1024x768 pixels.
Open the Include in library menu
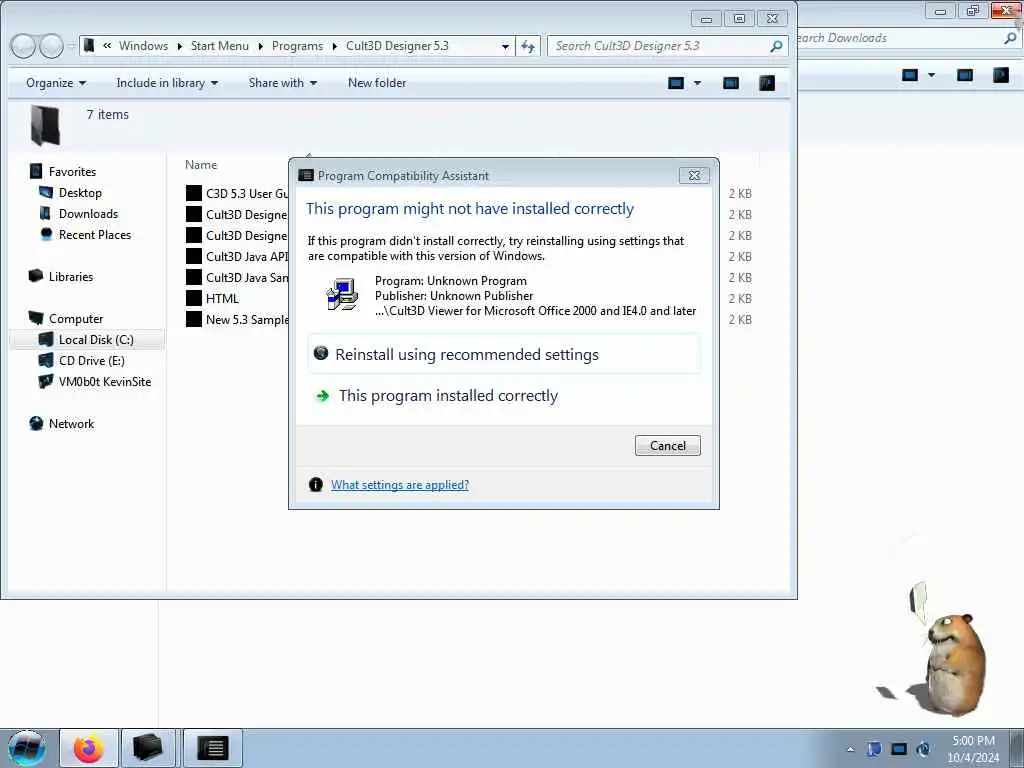167,83
